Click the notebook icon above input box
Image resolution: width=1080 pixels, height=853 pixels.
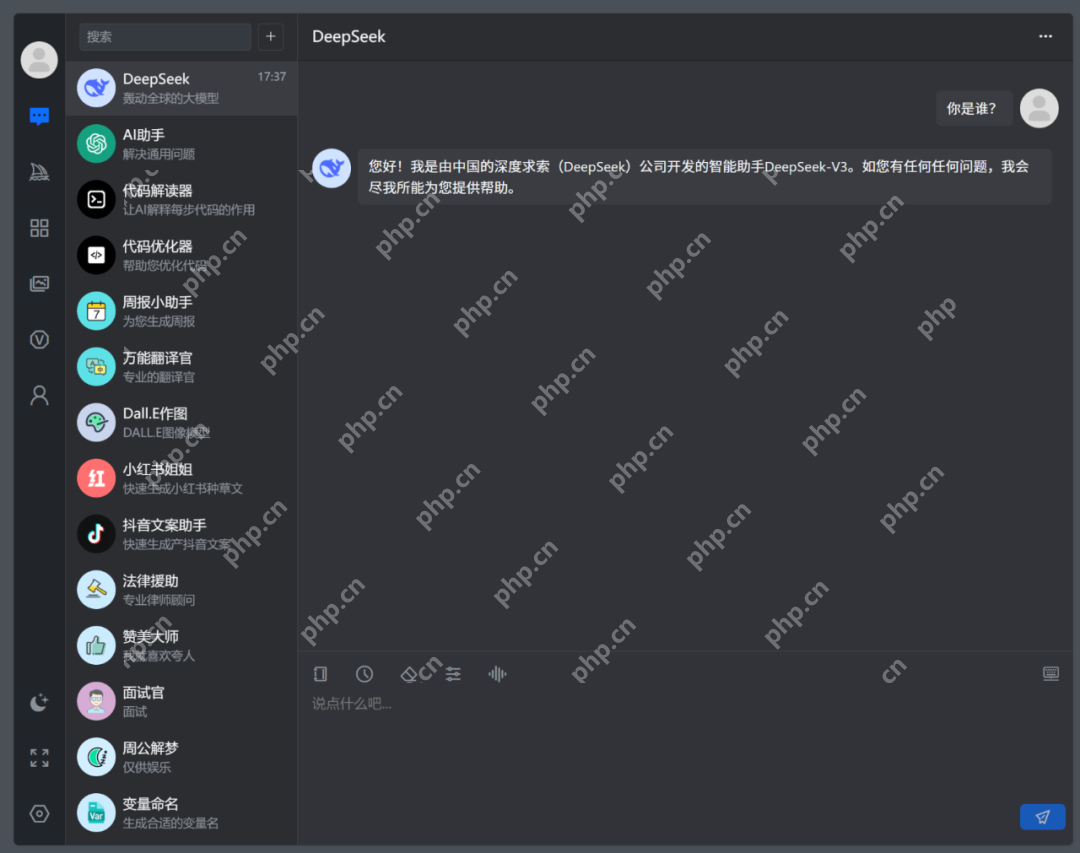pyautogui.click(x=321, y=674)
